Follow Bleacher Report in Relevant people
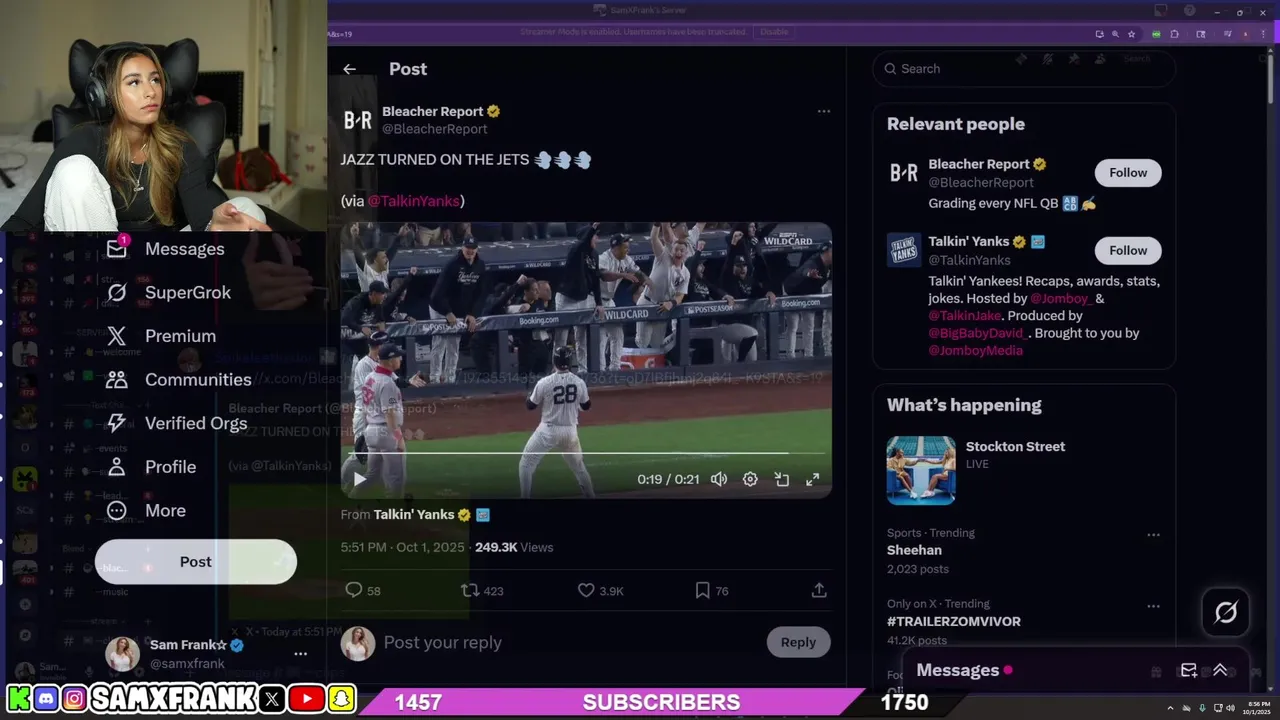This screenshot has height=720, width=1280. coord(1128,173)
